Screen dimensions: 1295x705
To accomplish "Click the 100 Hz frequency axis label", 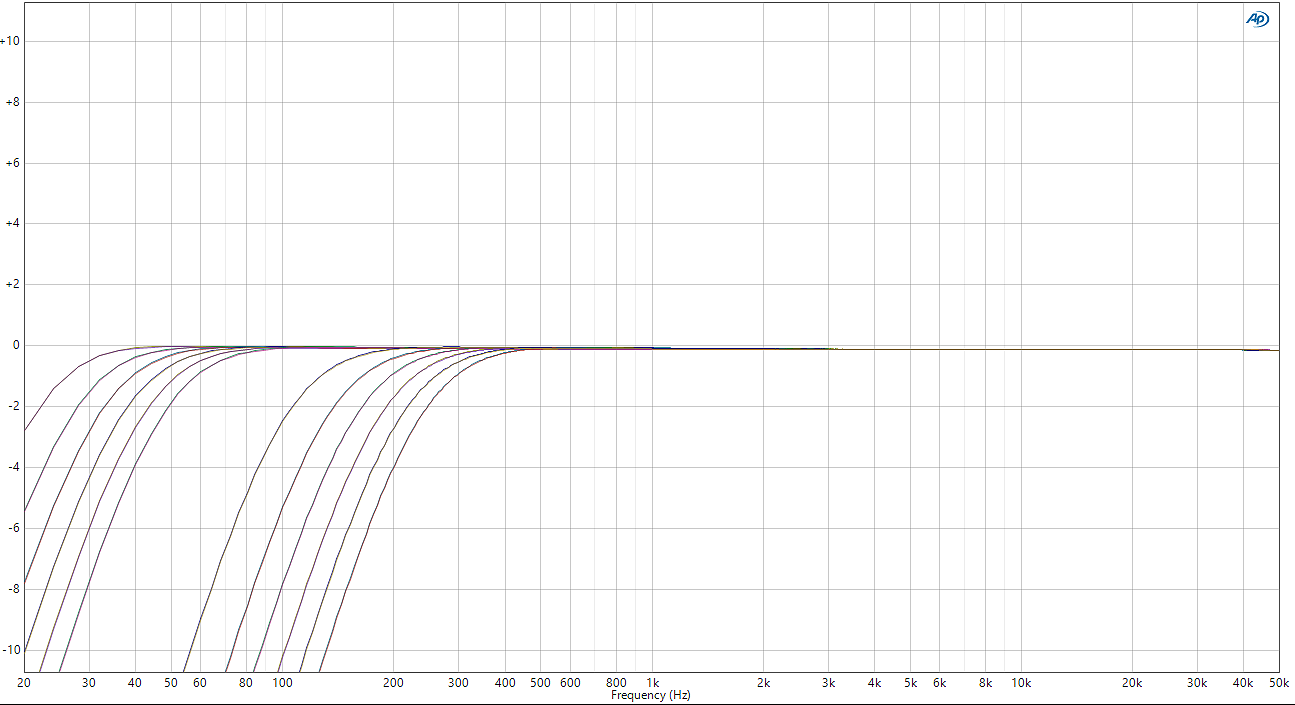I will coord(282,683).
